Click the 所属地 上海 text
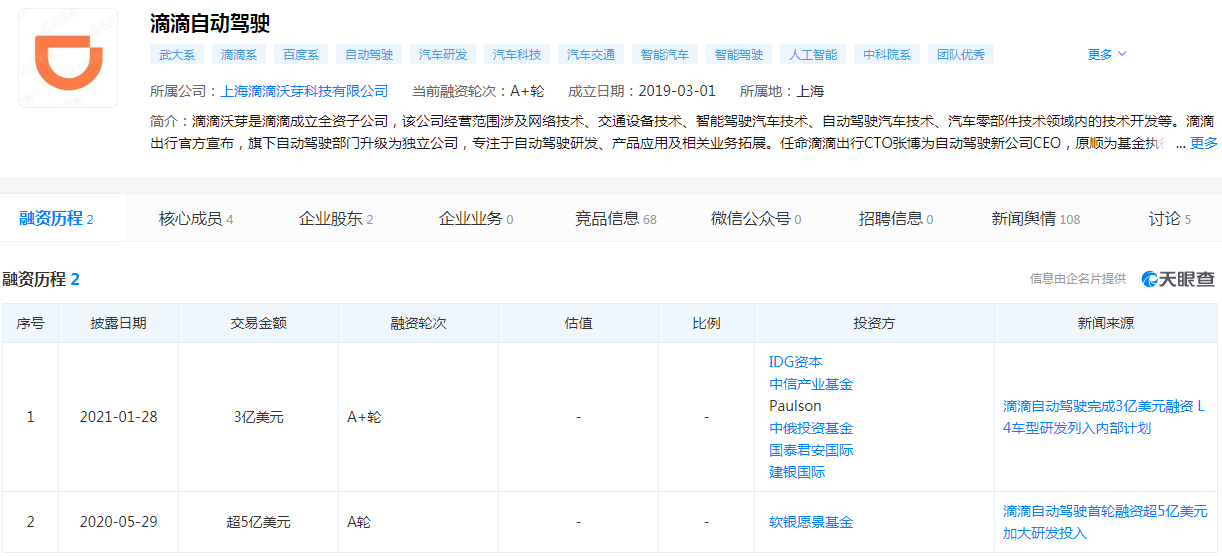Image resolution: width=1222 pixels, height=556 pixels. (x=781, y=91)
